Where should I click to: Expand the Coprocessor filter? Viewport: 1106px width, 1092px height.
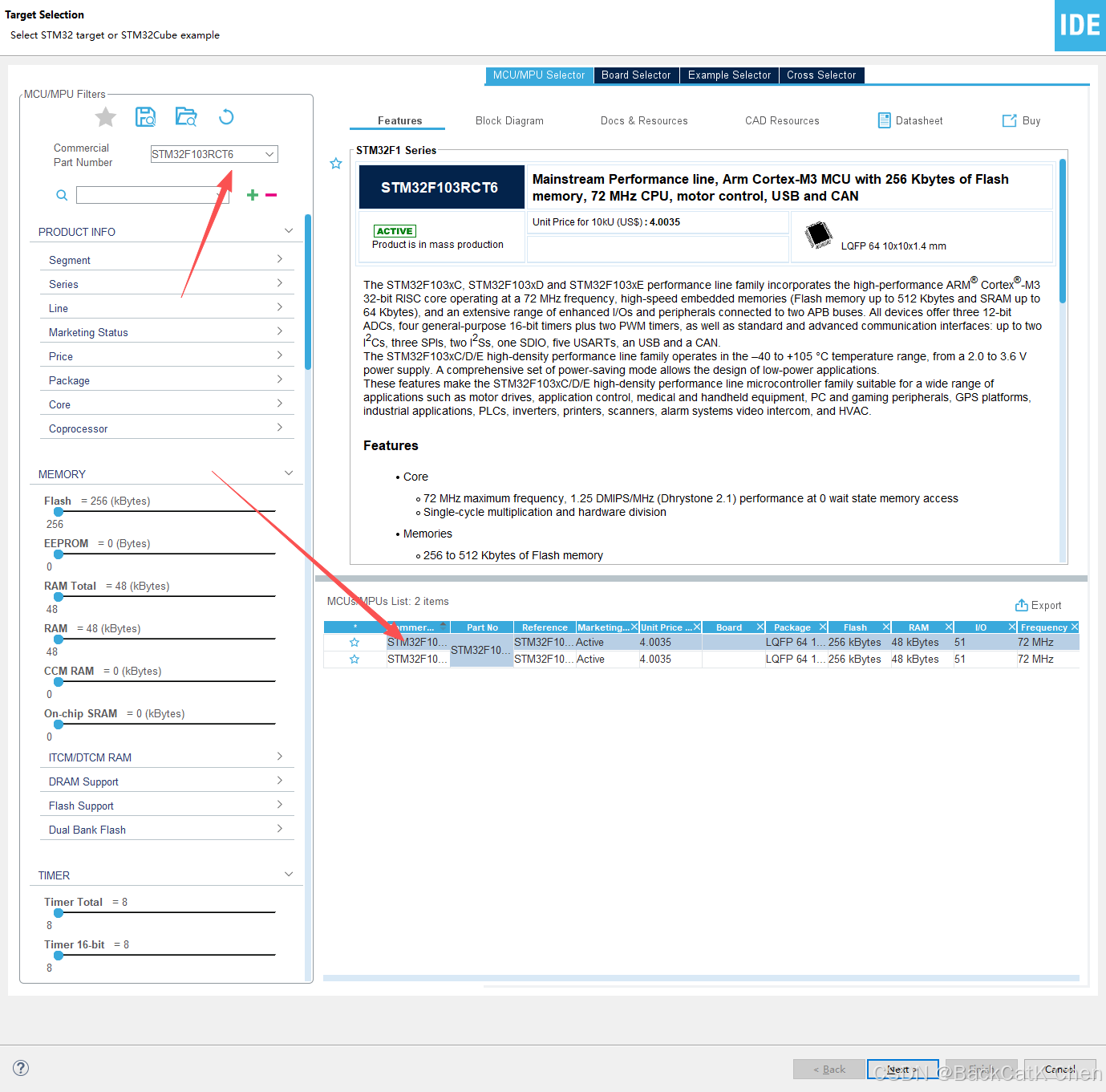point(280,428)
